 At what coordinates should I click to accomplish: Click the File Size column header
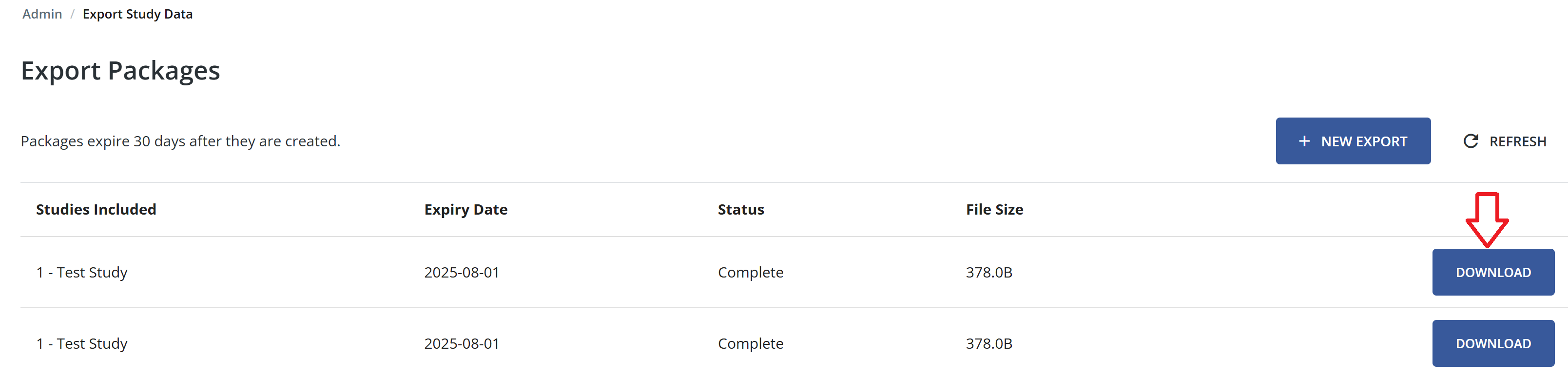click(995, 209)
